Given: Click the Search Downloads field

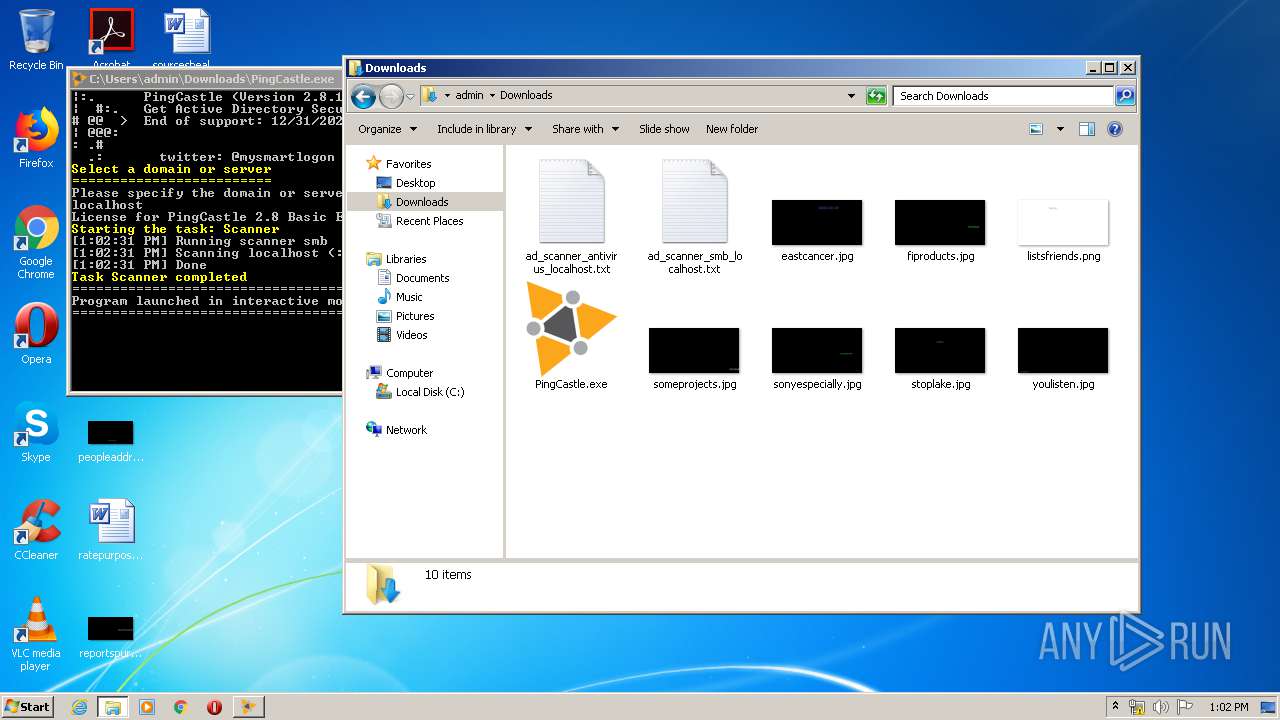Looking at the screenshot, I should (x=1003, y=96).
